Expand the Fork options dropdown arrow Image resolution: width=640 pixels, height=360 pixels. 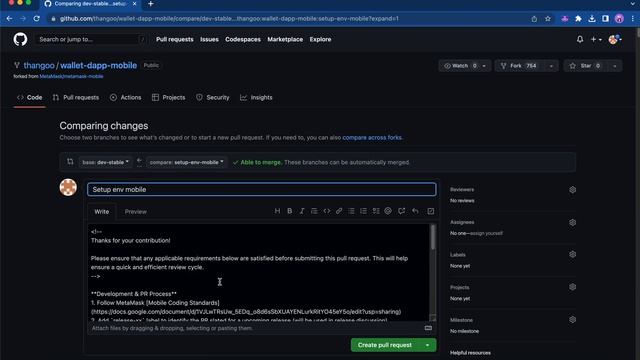551,66
